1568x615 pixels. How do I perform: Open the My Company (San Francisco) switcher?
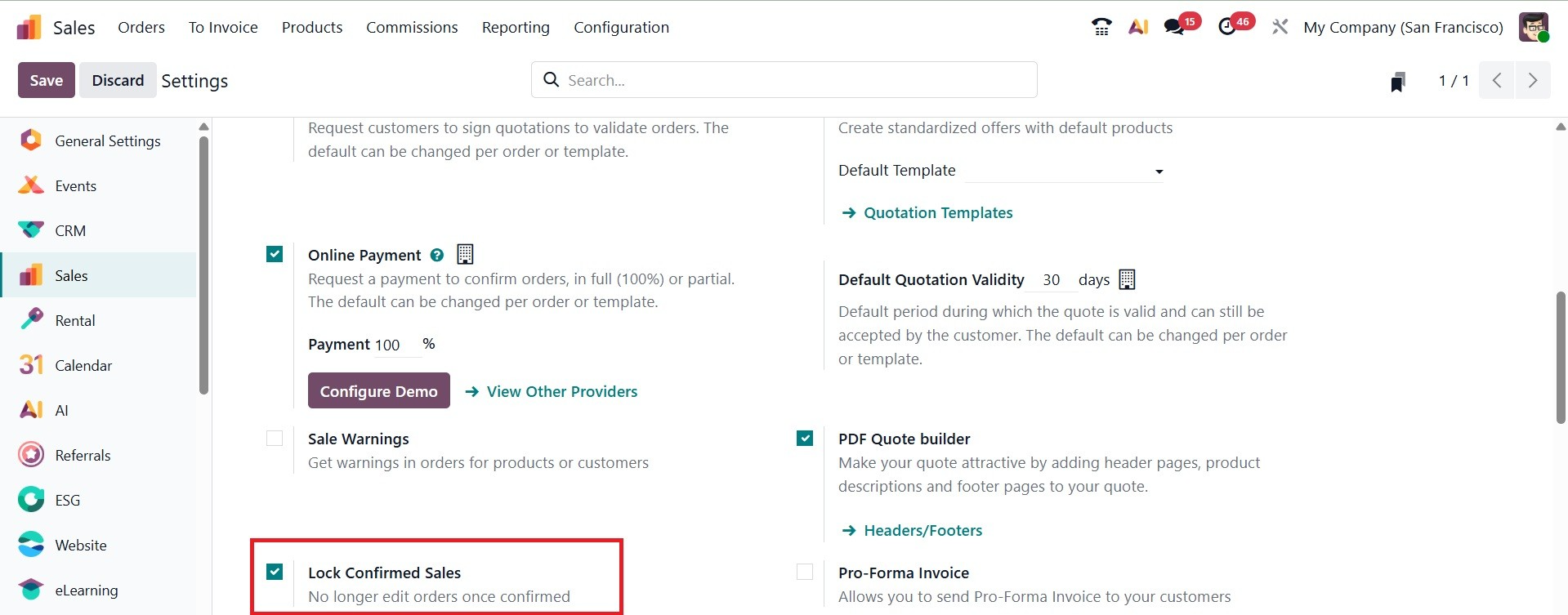[x=1403, y=27]
